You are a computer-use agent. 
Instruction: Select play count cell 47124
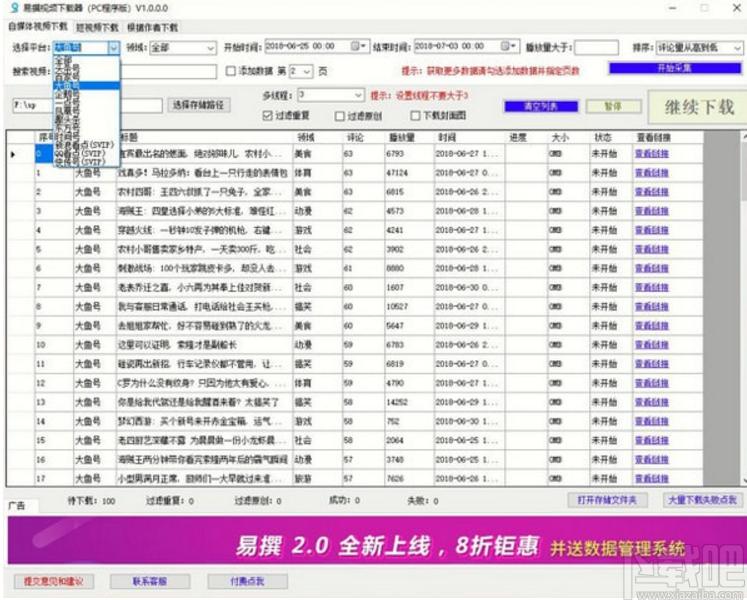click(x=409, y=173)
